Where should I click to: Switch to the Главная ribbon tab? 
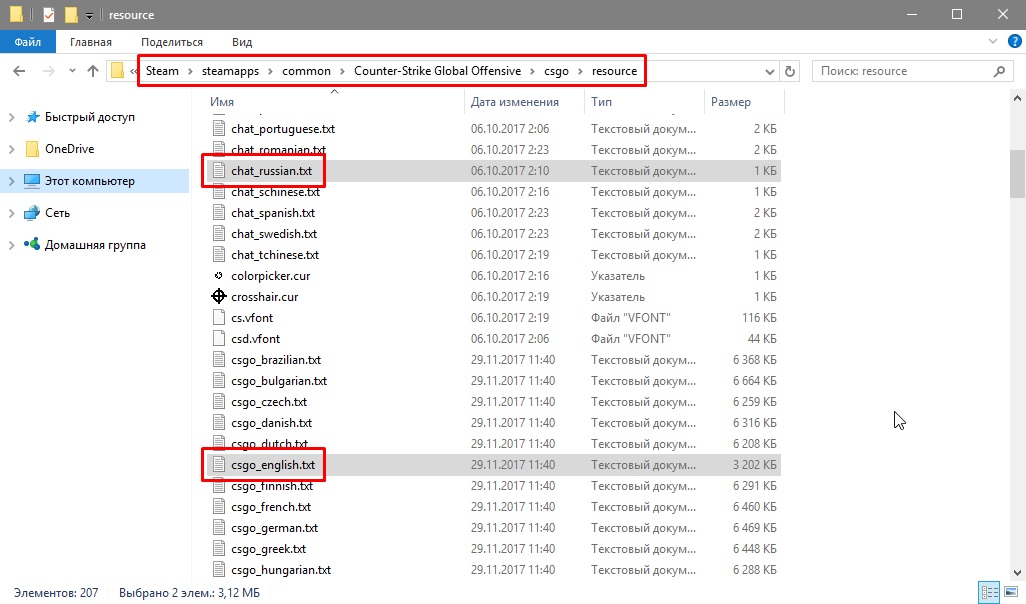point(91,42)
